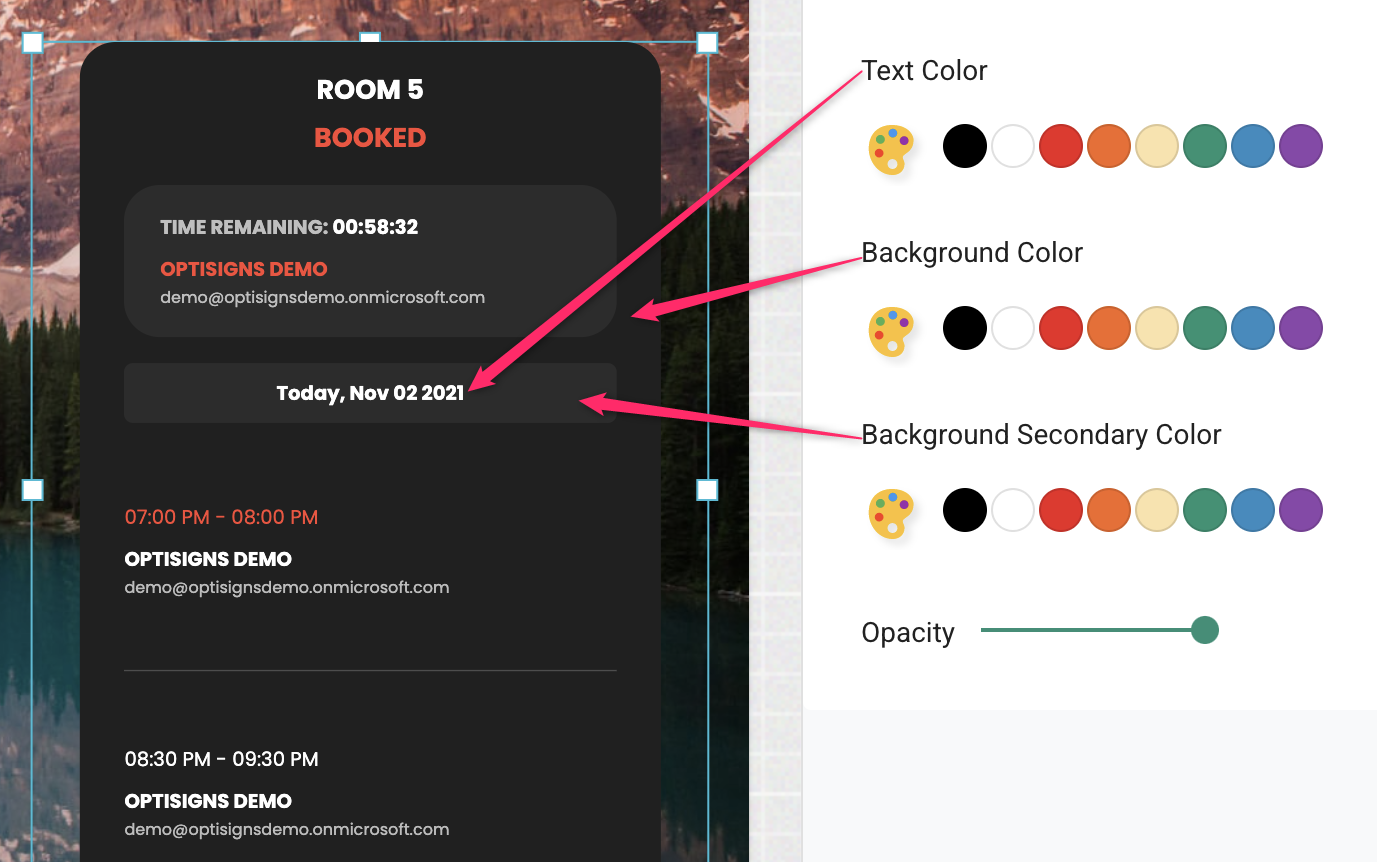Click the left-middle resize handle of widget
The image size is (1377, 862).
[x=33, y=489]
